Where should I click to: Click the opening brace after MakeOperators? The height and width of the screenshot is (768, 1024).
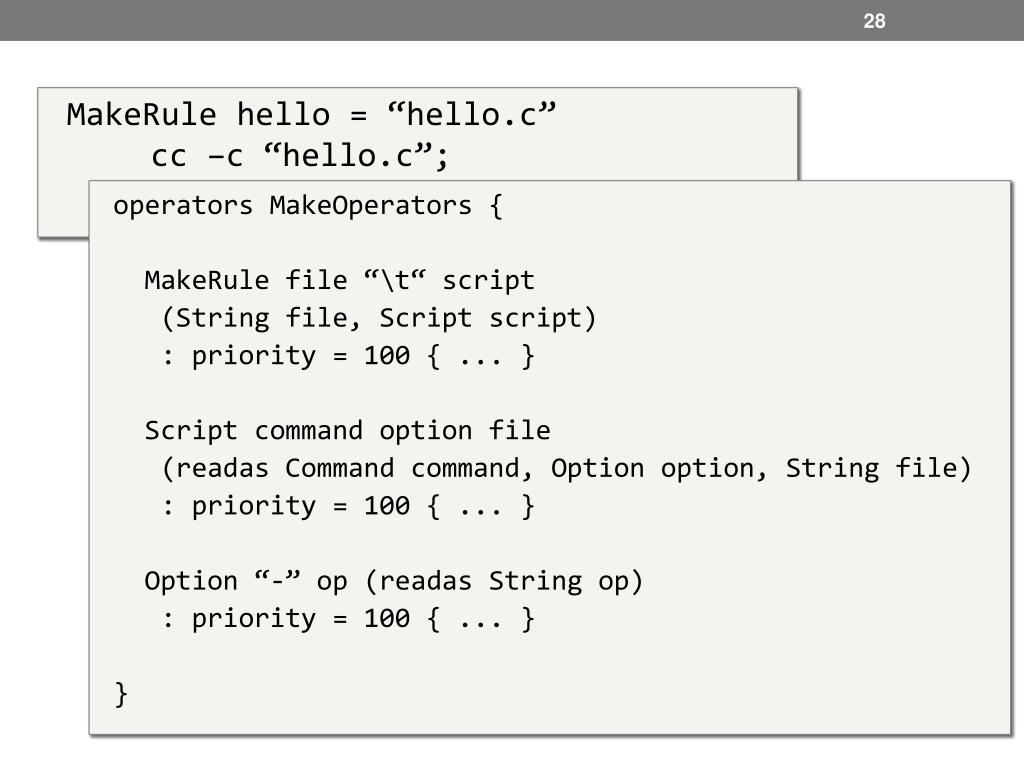tap(496, 206)
